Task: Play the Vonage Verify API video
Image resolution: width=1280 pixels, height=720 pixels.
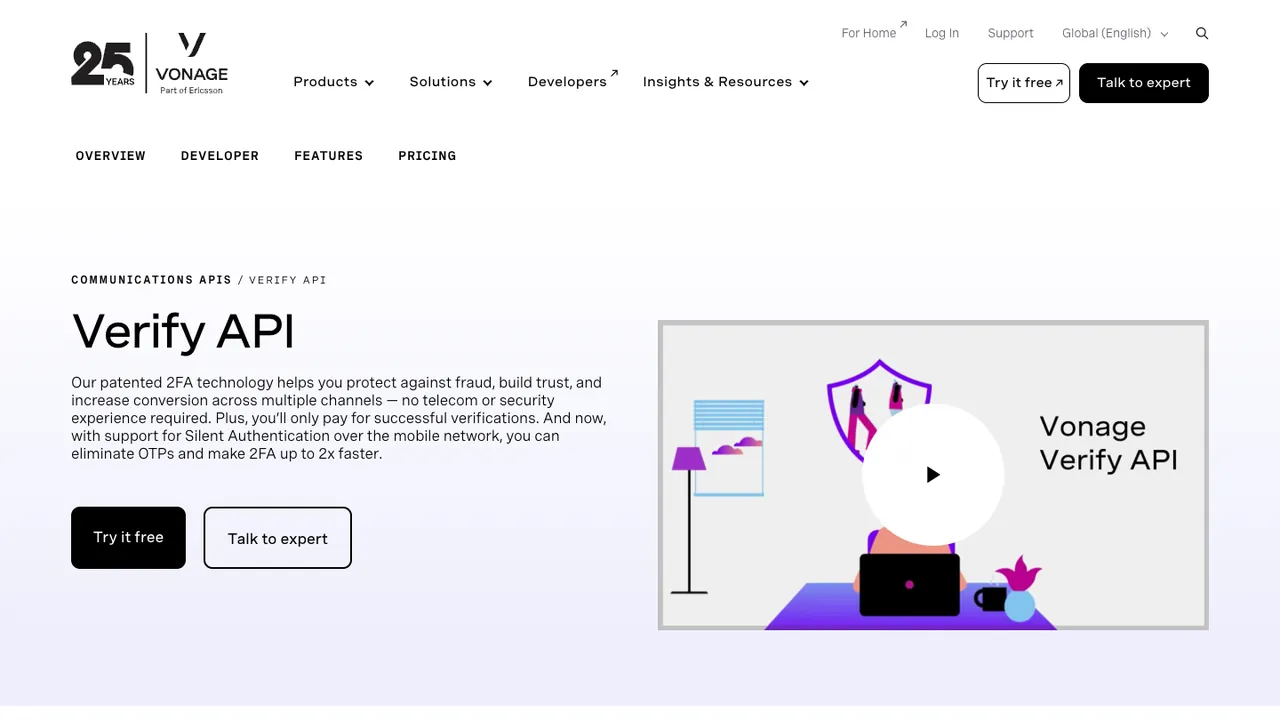Action: click(933, 475)
